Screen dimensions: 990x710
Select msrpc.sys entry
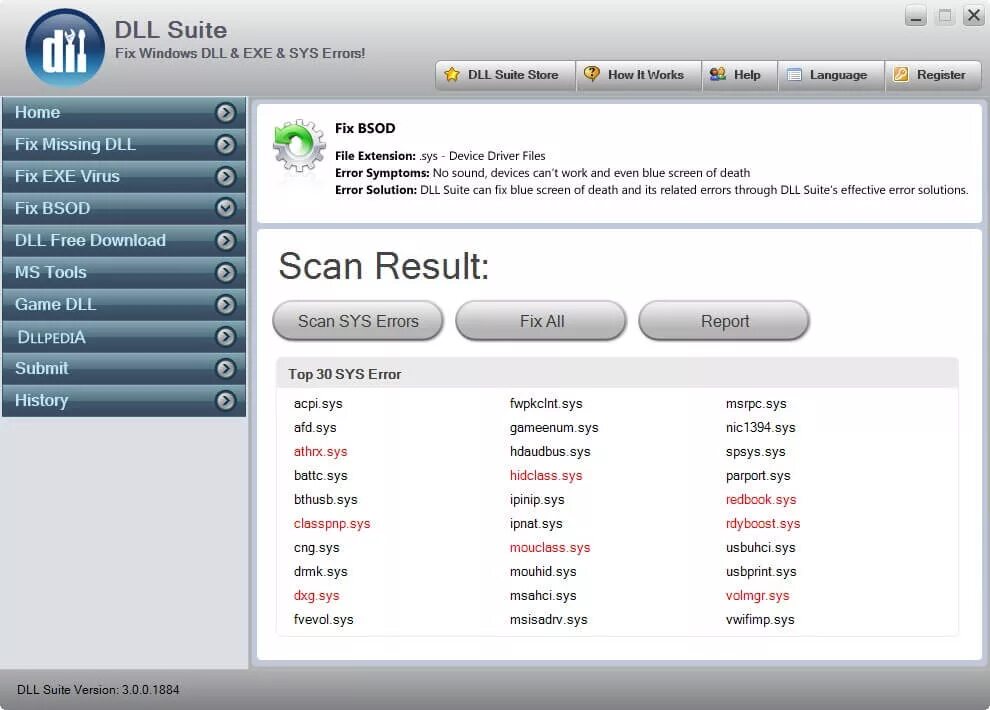(756, 404)
